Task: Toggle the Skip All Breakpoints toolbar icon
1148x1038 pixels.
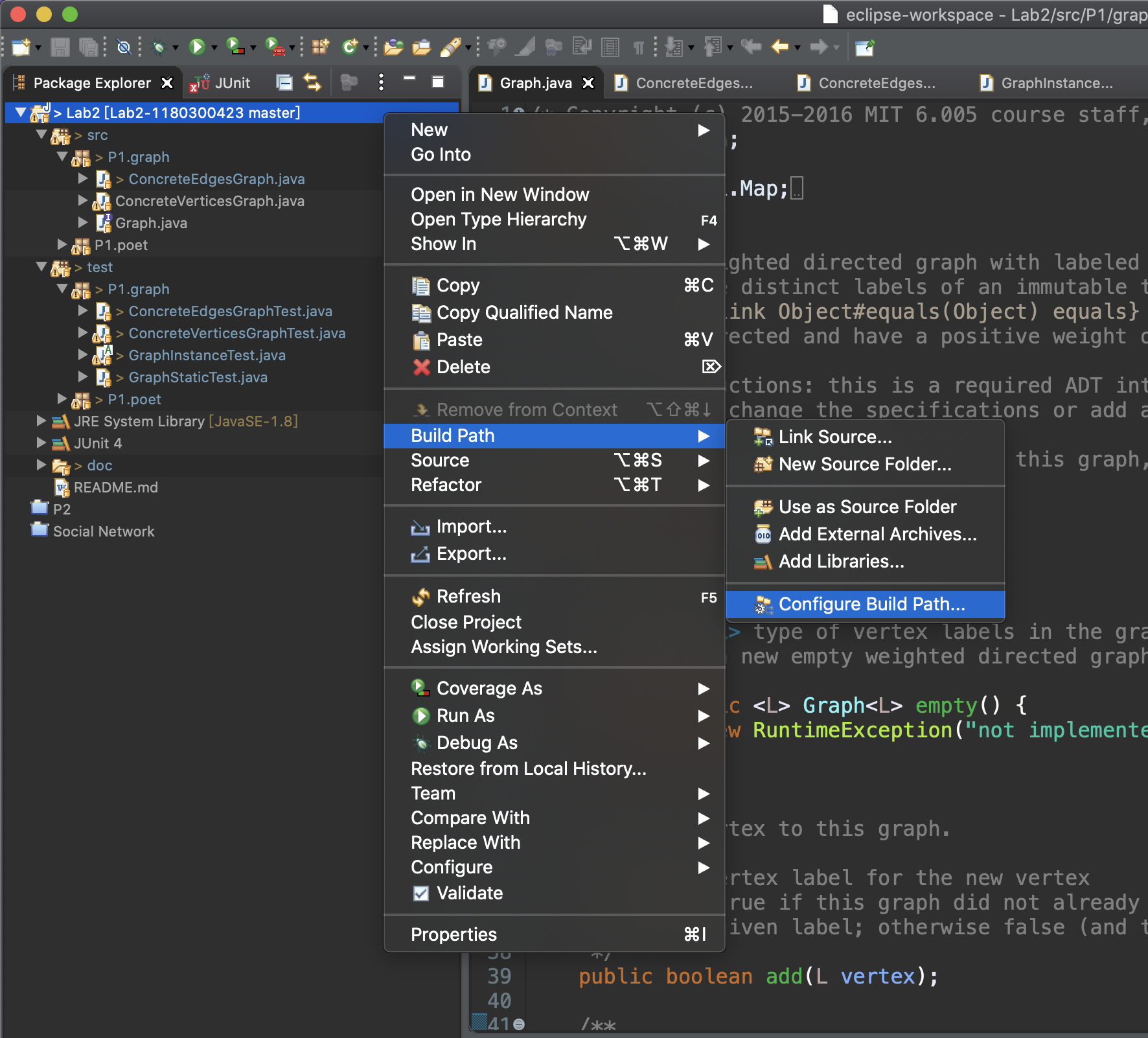Action: (124, 47)
